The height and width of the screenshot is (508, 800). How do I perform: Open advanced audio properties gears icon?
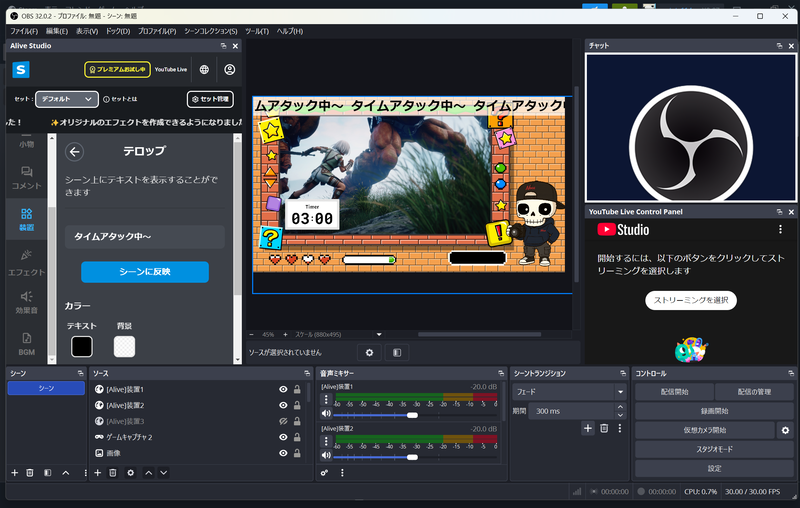pos(324,473)
